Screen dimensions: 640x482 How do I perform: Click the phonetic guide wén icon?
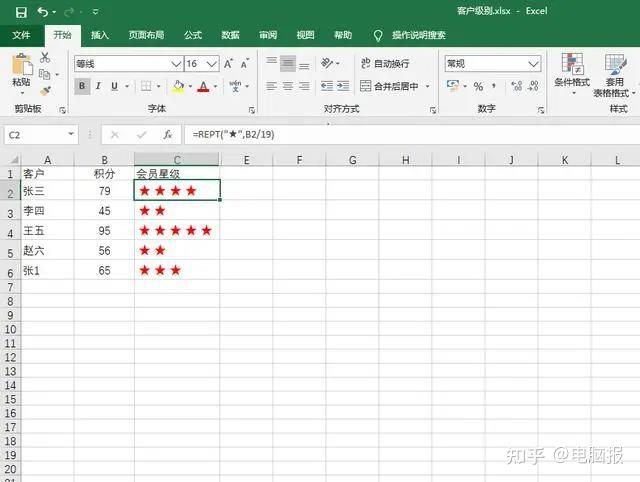coord(236,86)
